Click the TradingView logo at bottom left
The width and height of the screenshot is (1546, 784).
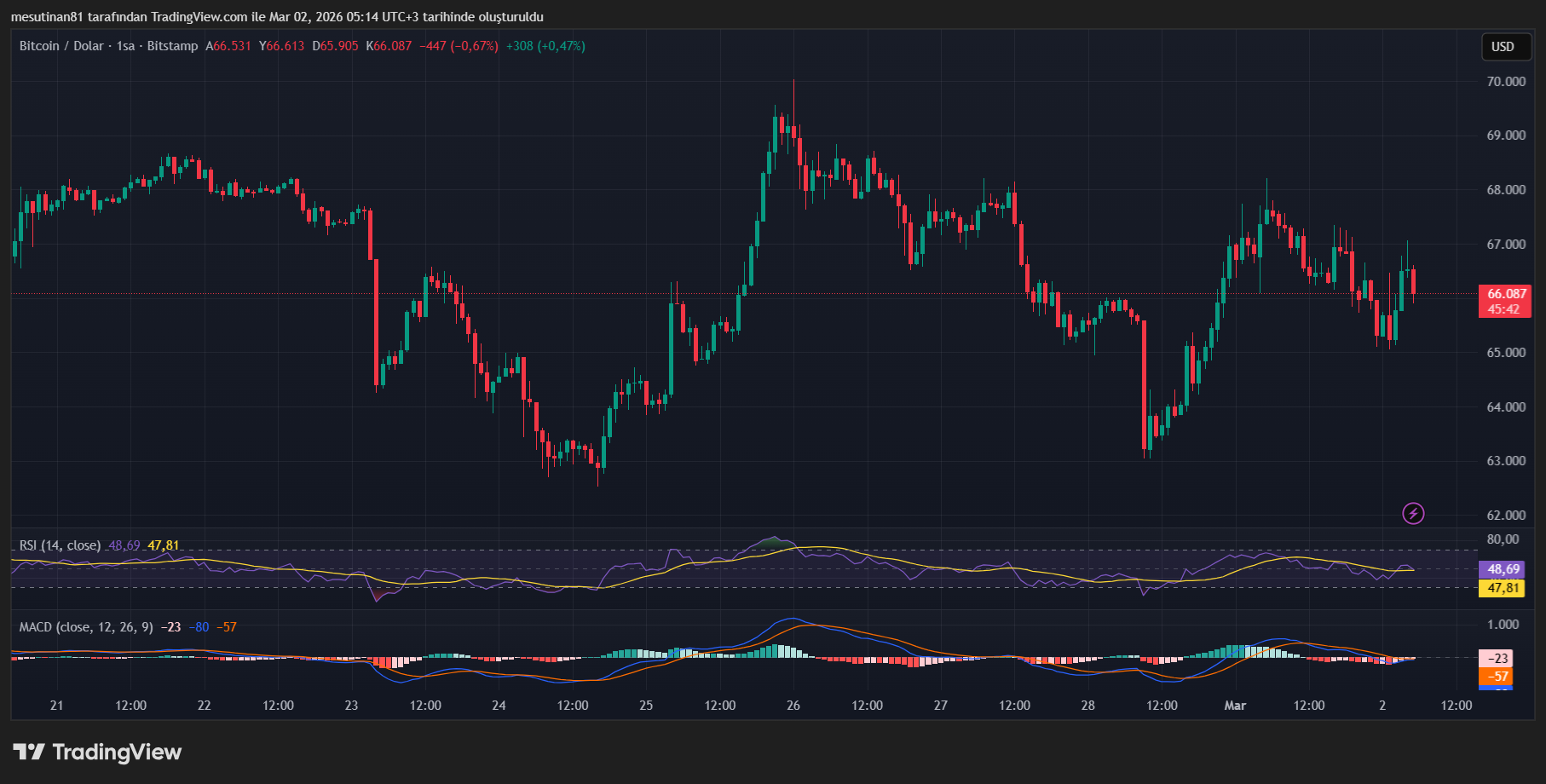click(97, 752)
